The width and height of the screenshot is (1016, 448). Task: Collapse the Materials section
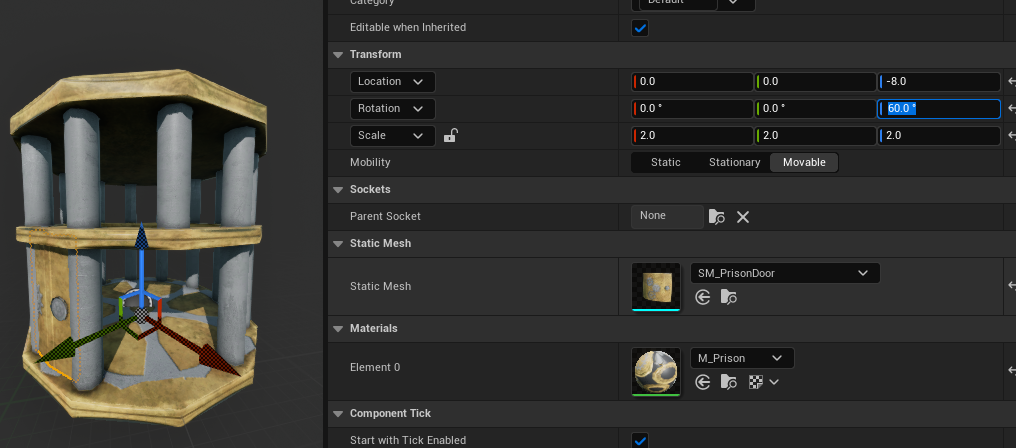click(338, 329)
